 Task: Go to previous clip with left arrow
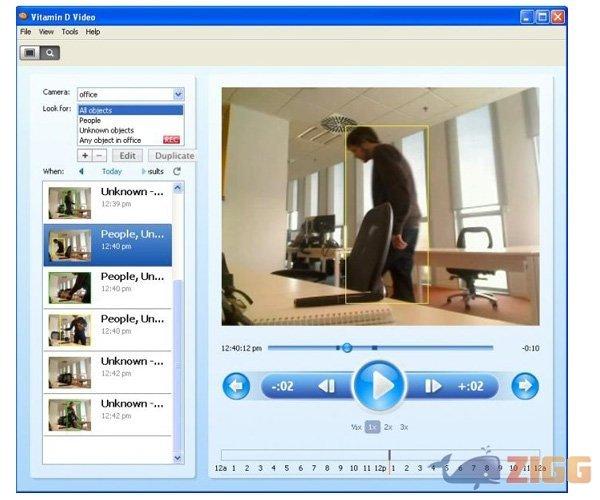[x=237, y=386]
